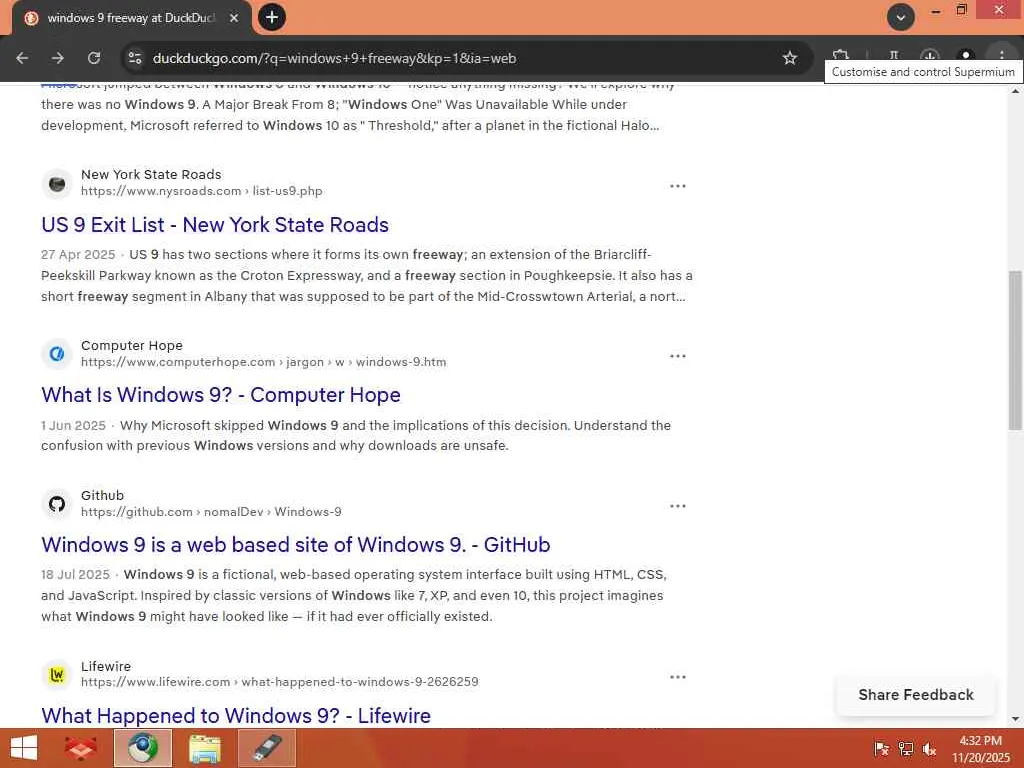
Task: Click the page vertical scrollbar thumb
Action: click(x=1015, y=350)
